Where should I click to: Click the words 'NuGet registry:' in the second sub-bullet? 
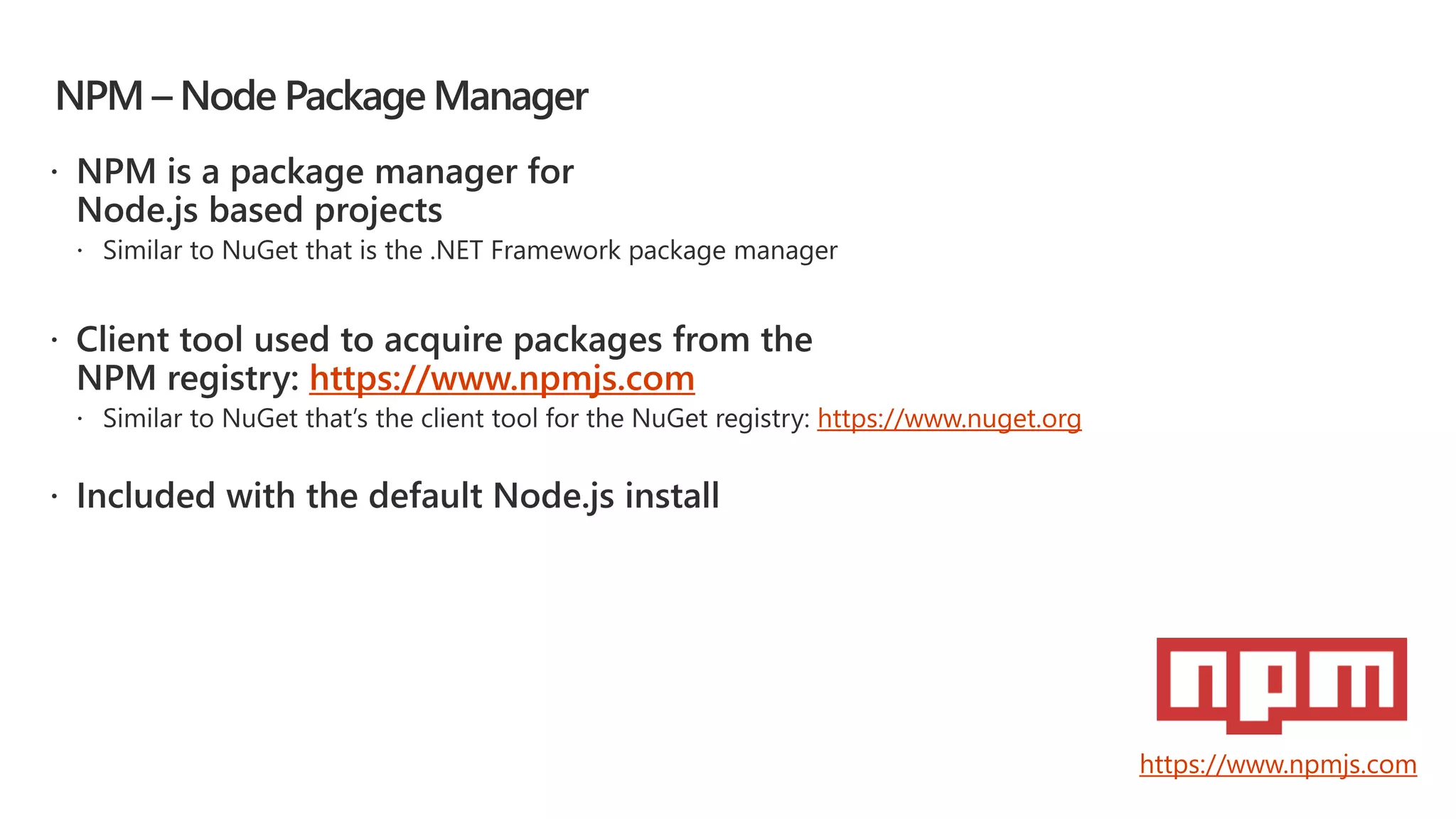[x=720, y=419]
